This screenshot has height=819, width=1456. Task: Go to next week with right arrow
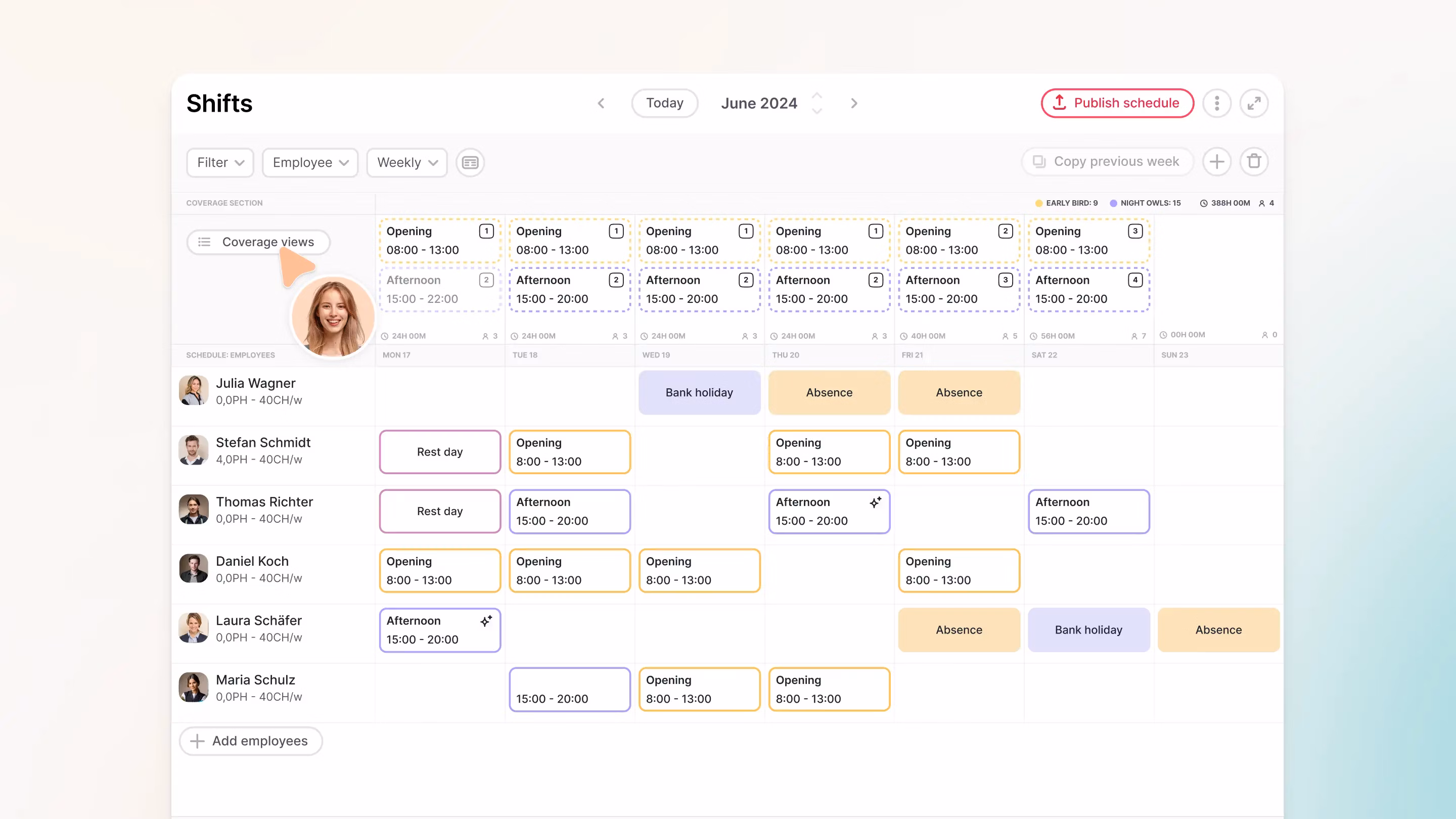[854, 104]
